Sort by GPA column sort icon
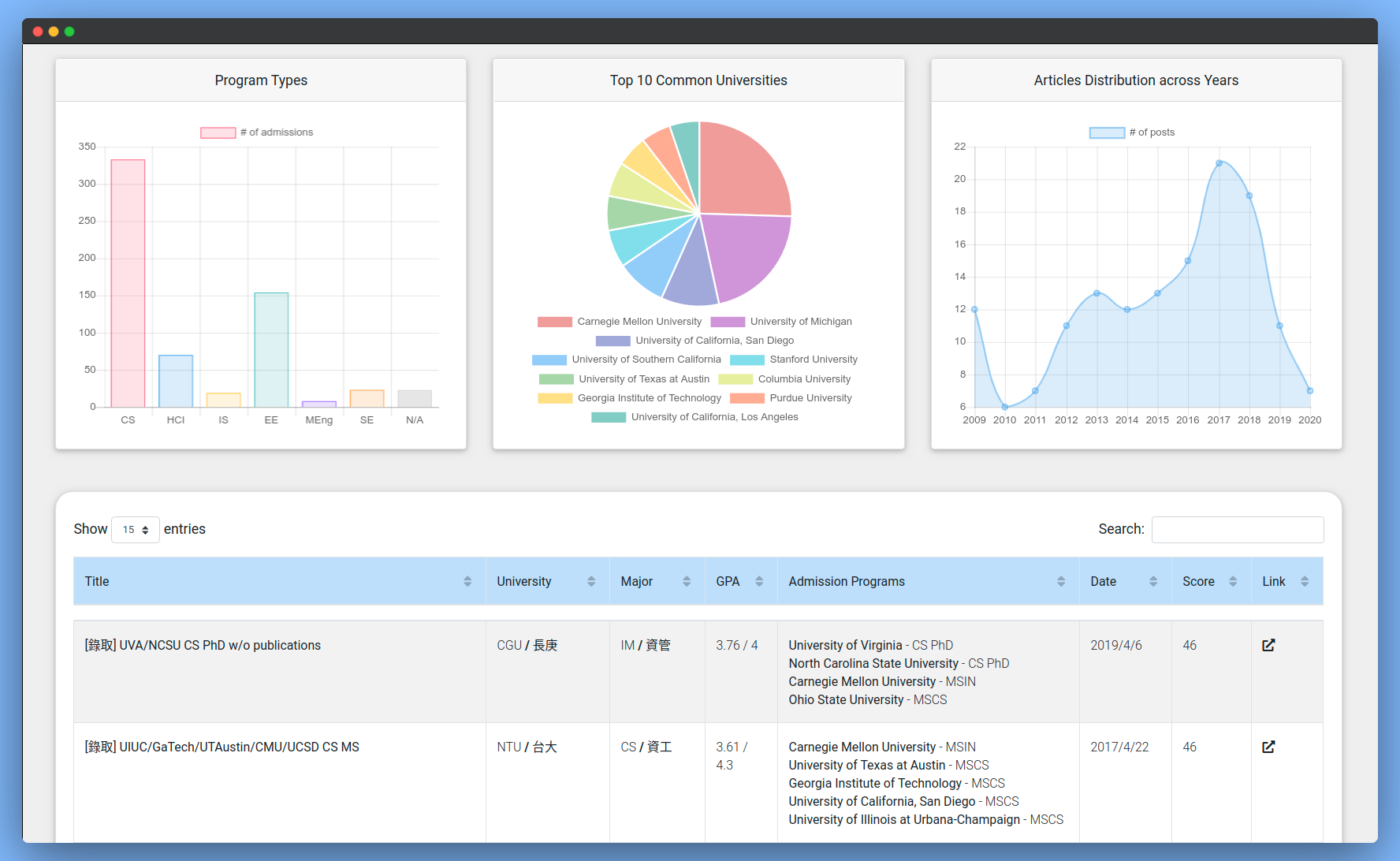This screenshot has width=1400, height=861. click(759, 581)
